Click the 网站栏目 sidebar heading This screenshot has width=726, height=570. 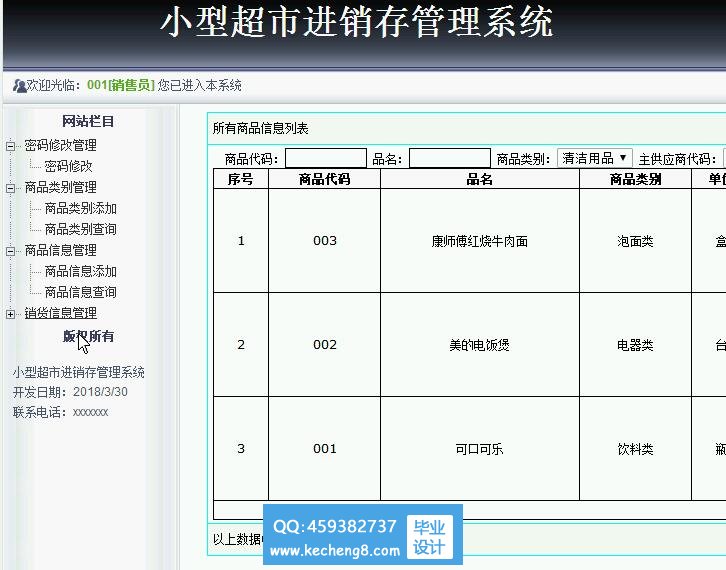pyautogui.click(x=88, y=121)
